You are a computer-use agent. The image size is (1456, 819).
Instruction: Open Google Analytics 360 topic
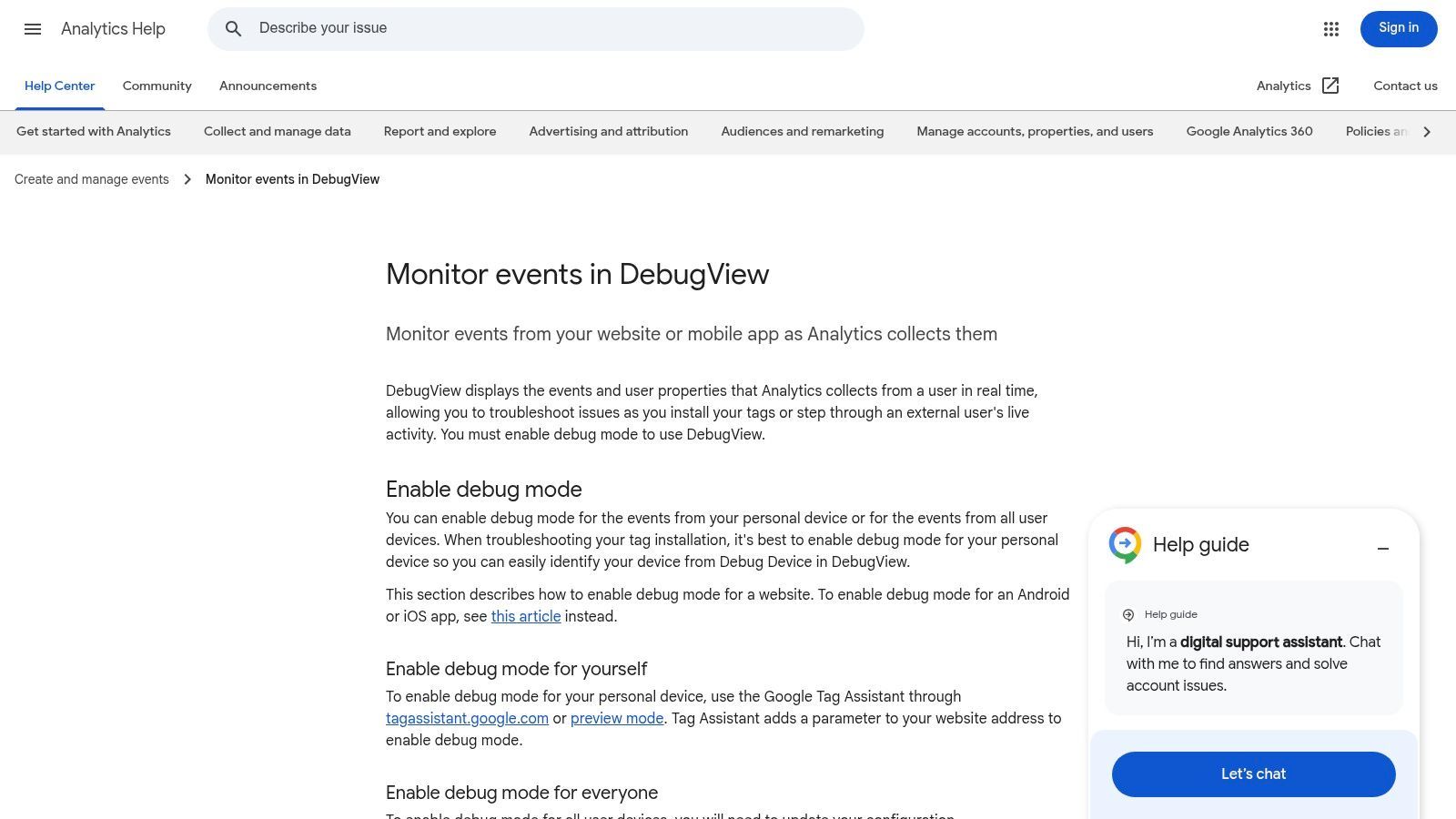(x=1249, y=131)
